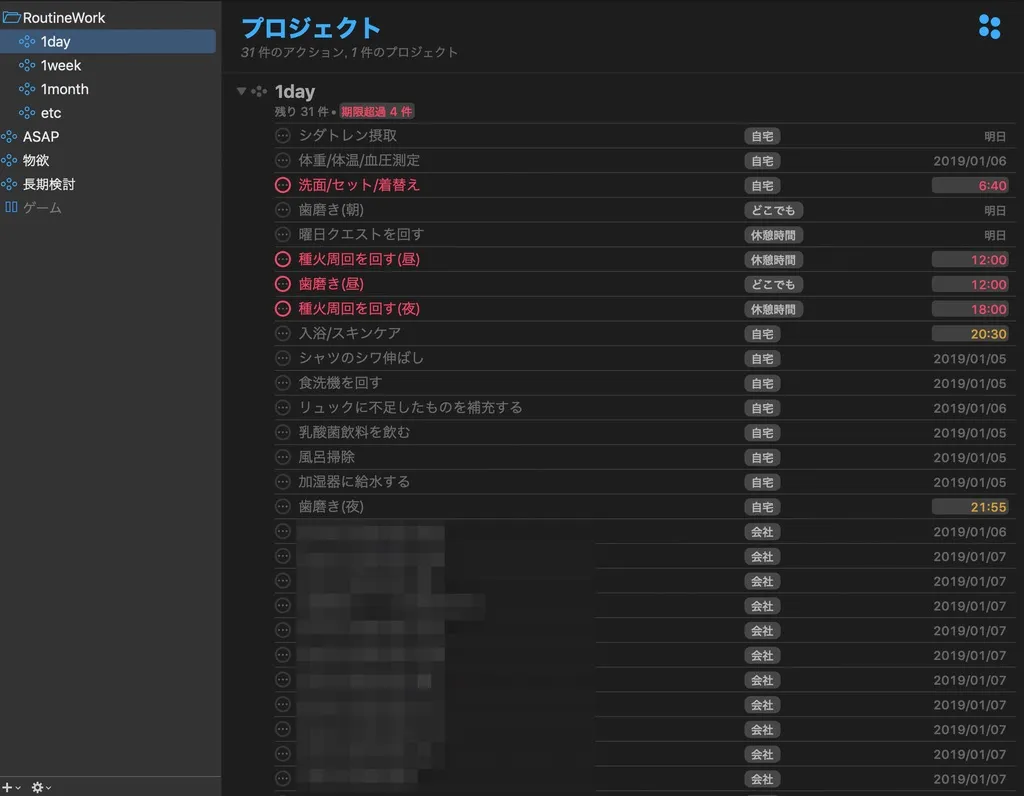Click the 自宅 tag on 風呂掃除

[x=762, y=457]
